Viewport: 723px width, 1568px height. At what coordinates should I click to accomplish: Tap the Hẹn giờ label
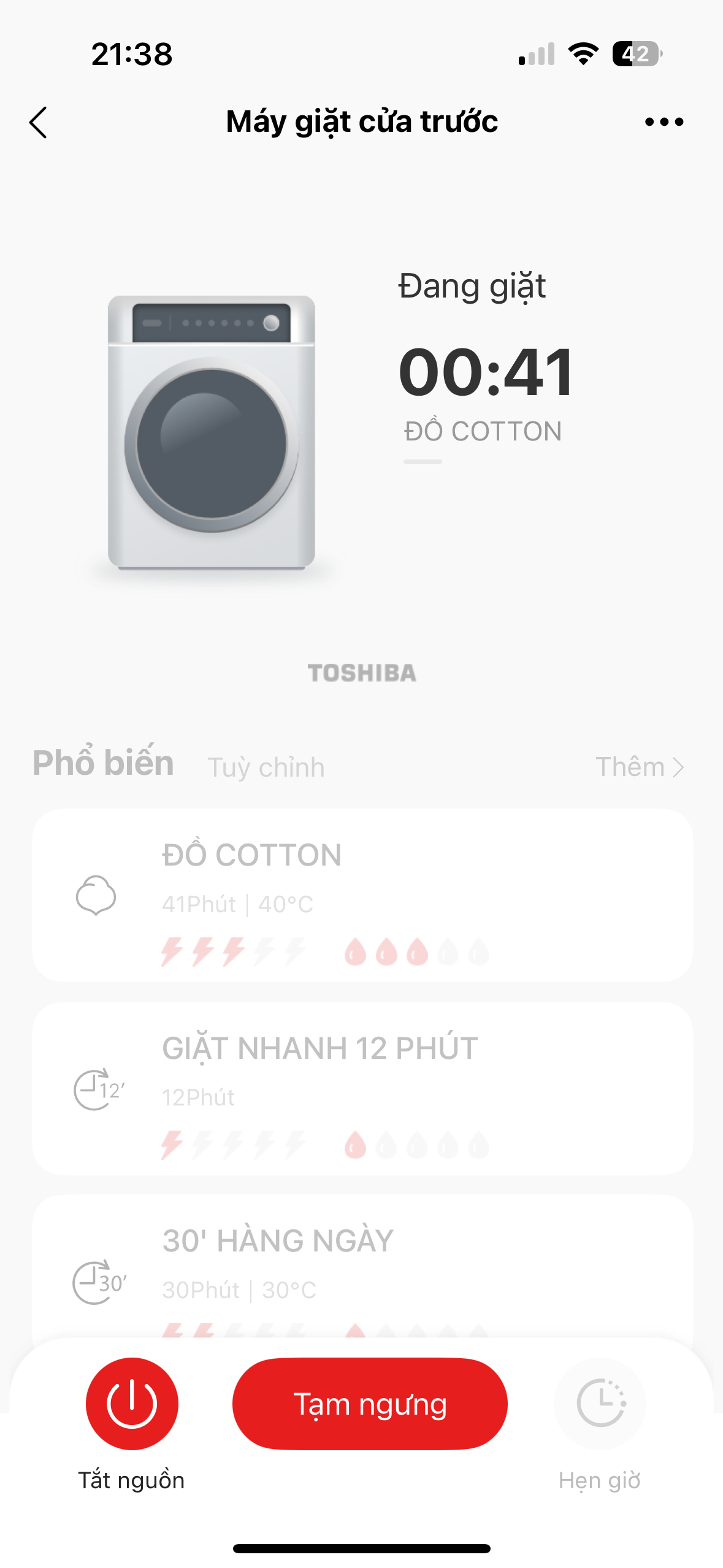click(x=599, y=1480)
